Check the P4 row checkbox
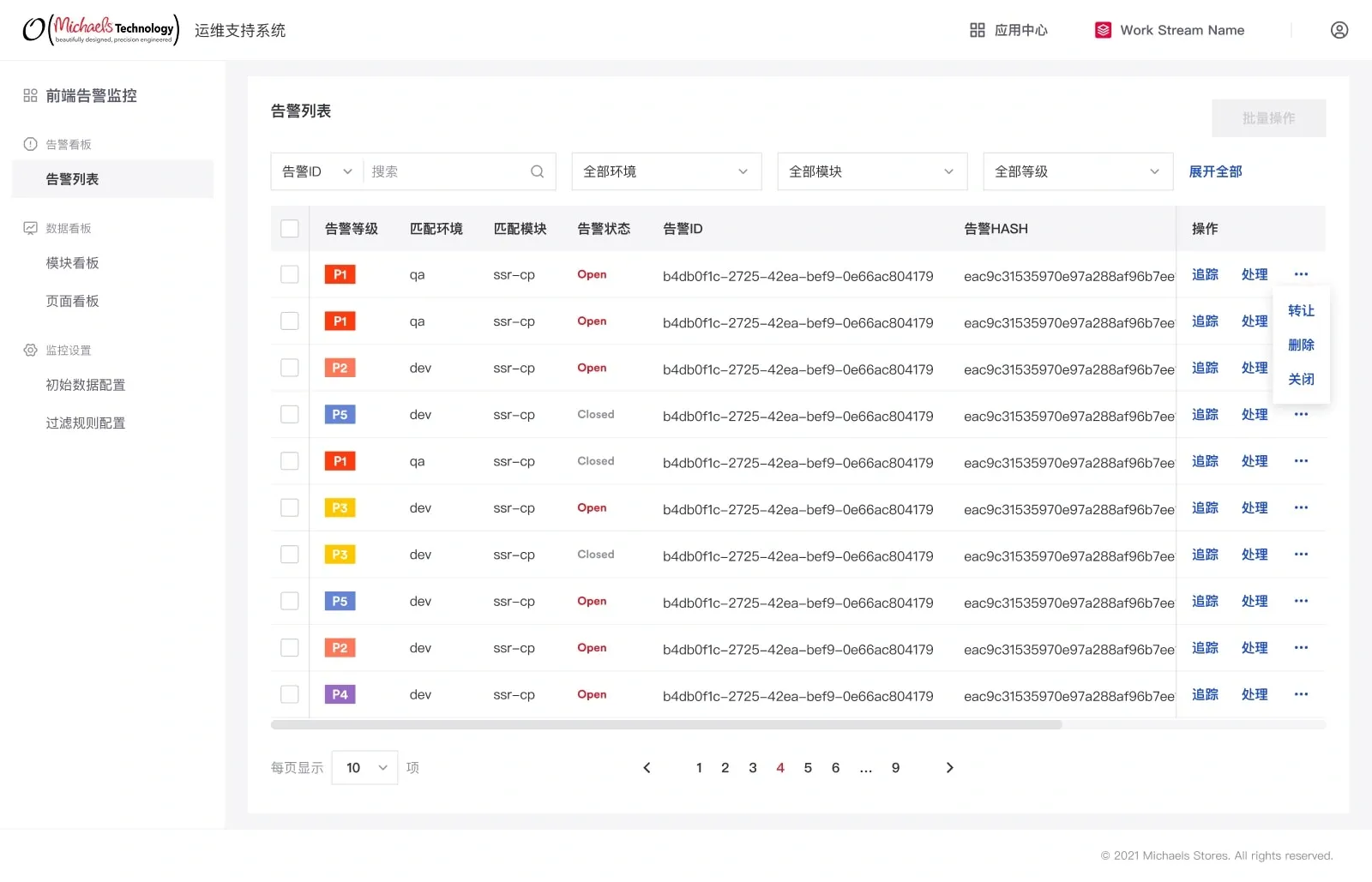This screenshot has width=1372, height=882. coord(290,694)
